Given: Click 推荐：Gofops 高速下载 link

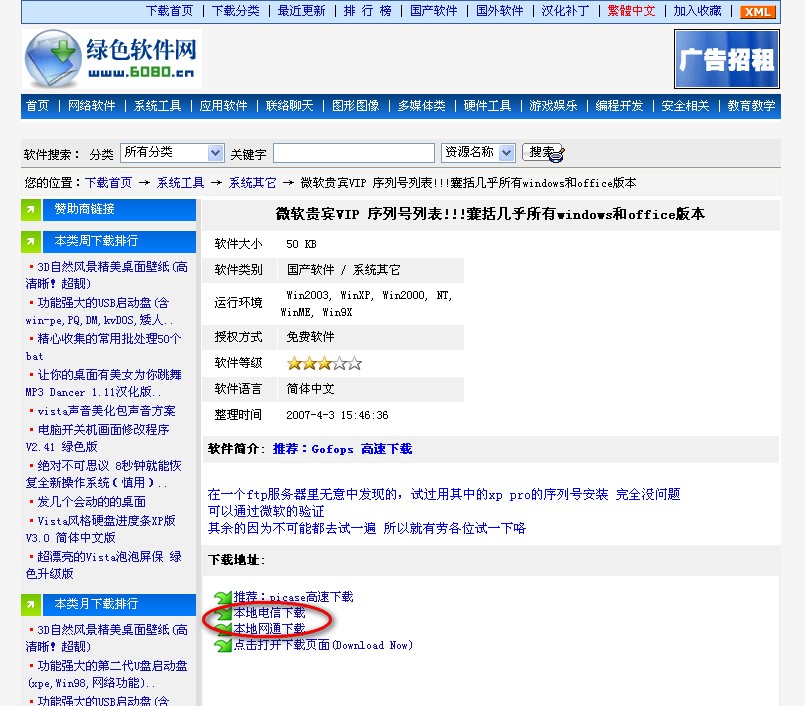Looking at the screenshot, I should 342,449.
